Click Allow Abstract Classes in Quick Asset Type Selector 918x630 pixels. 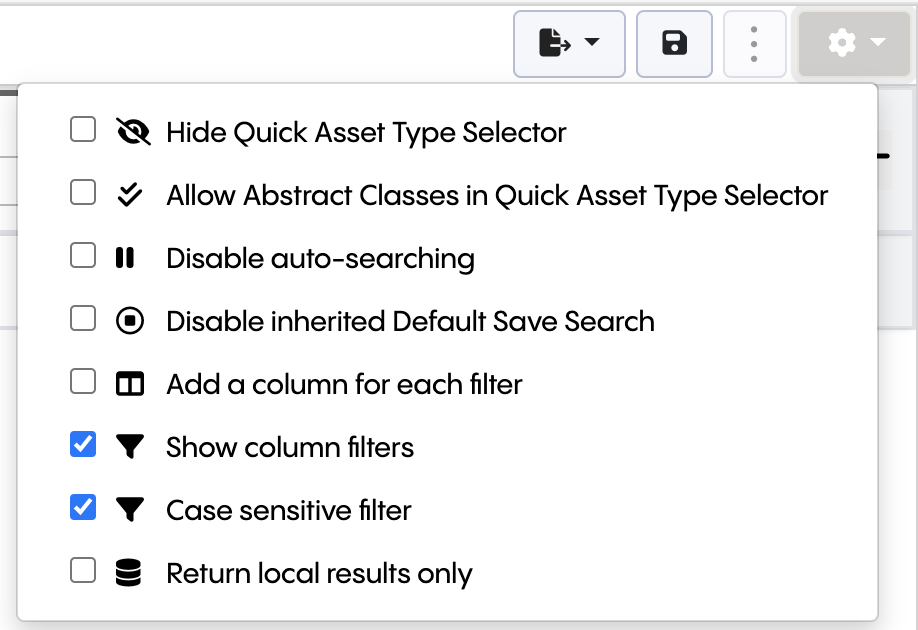497,193
